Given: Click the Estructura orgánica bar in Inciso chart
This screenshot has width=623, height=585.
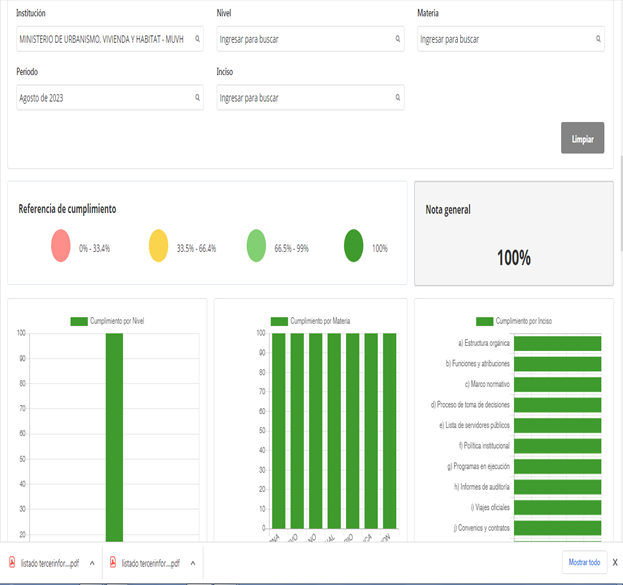Looking at the screenshot, I should (557, 343).
